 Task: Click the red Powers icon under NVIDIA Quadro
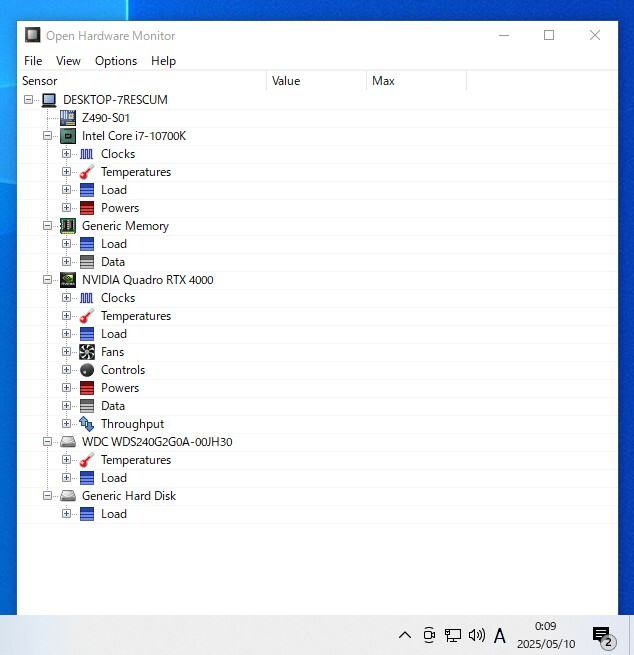click(87, 388)
